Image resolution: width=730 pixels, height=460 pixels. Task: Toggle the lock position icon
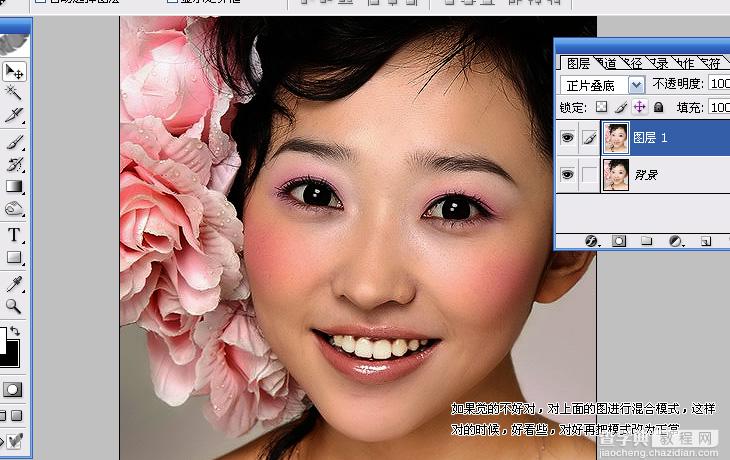point(640,107)
